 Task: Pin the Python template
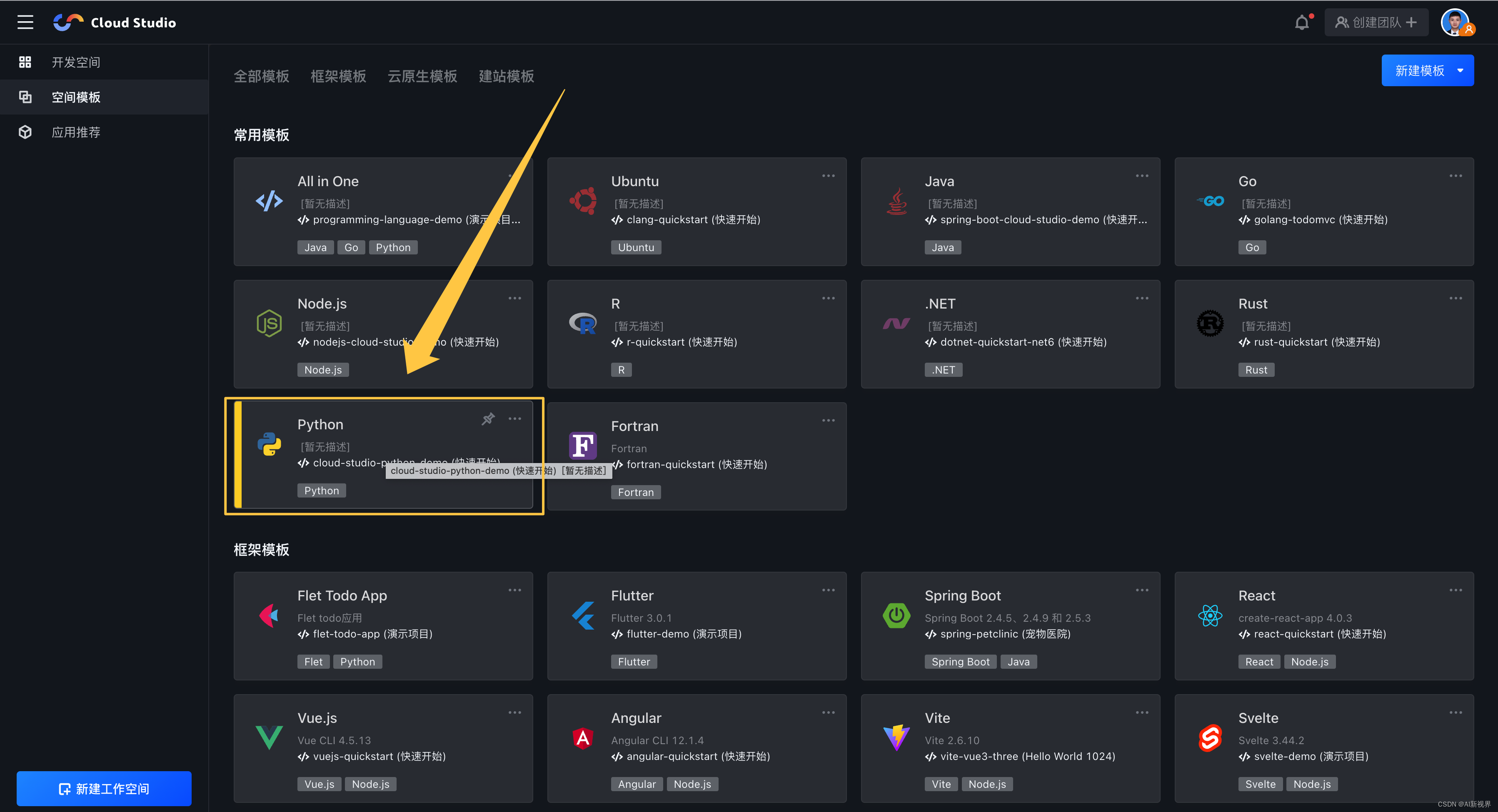[488, 419]
